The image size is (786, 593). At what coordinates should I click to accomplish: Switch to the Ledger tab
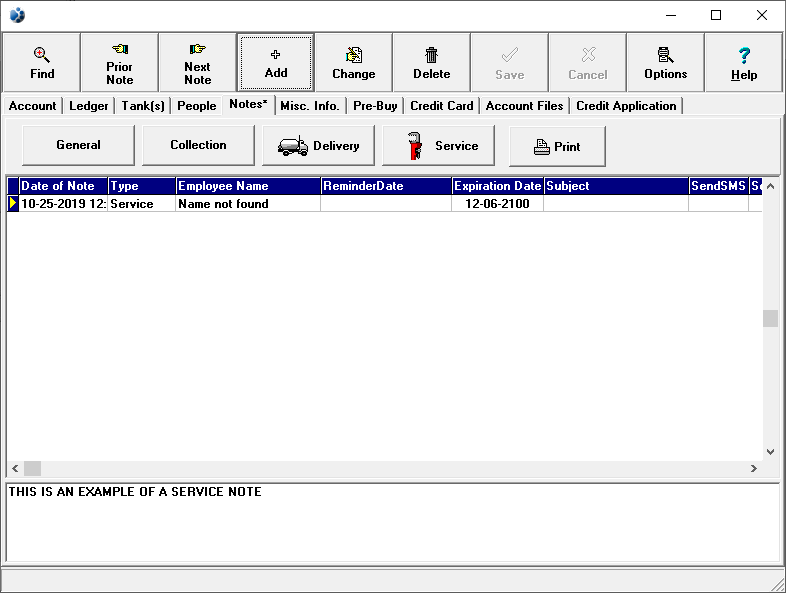89,106
